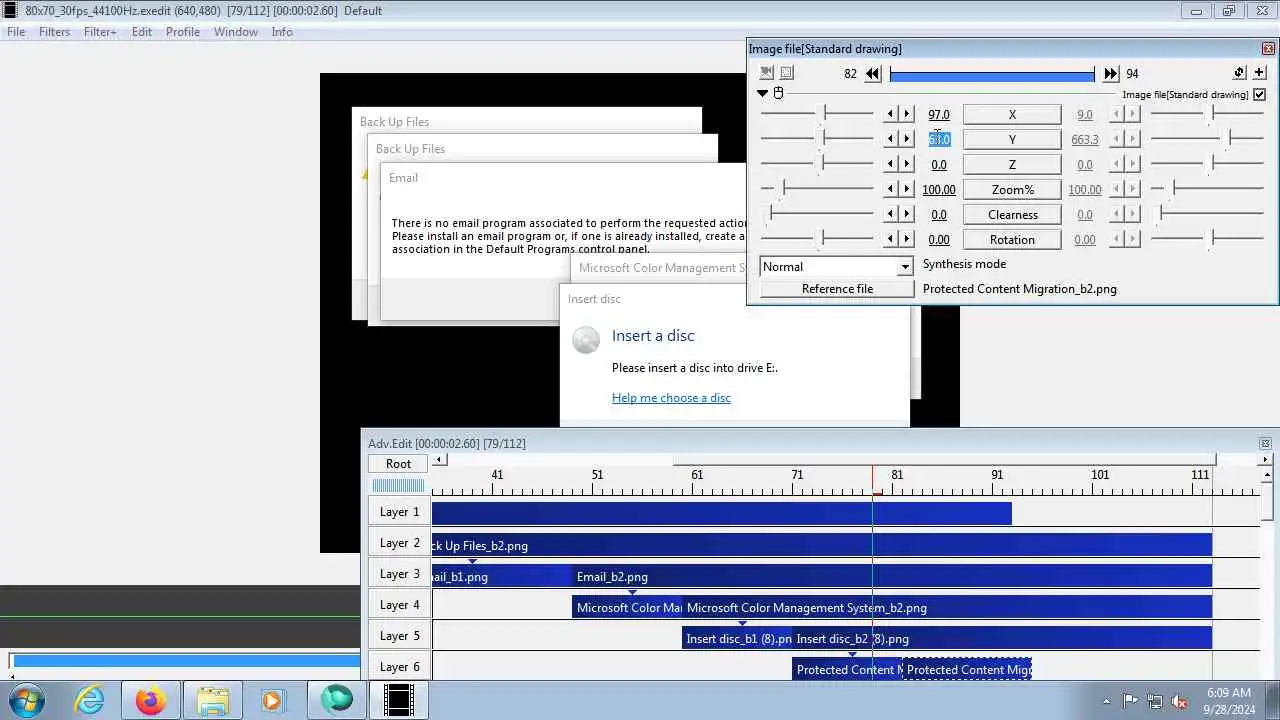Open Windows Explorer folder from taskbar
The image size is (1280, 720).
213,700
